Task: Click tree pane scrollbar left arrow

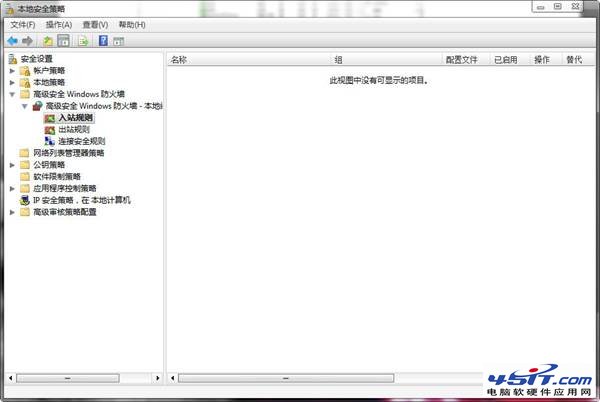Action: tap(11, 378)
